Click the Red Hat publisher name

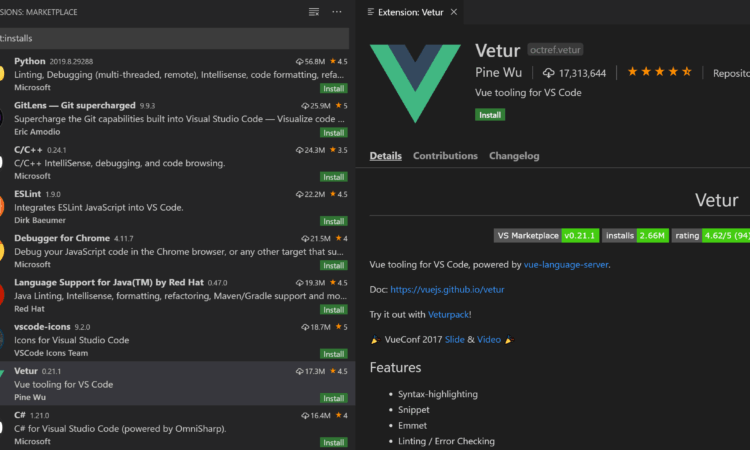coord(29,309)
